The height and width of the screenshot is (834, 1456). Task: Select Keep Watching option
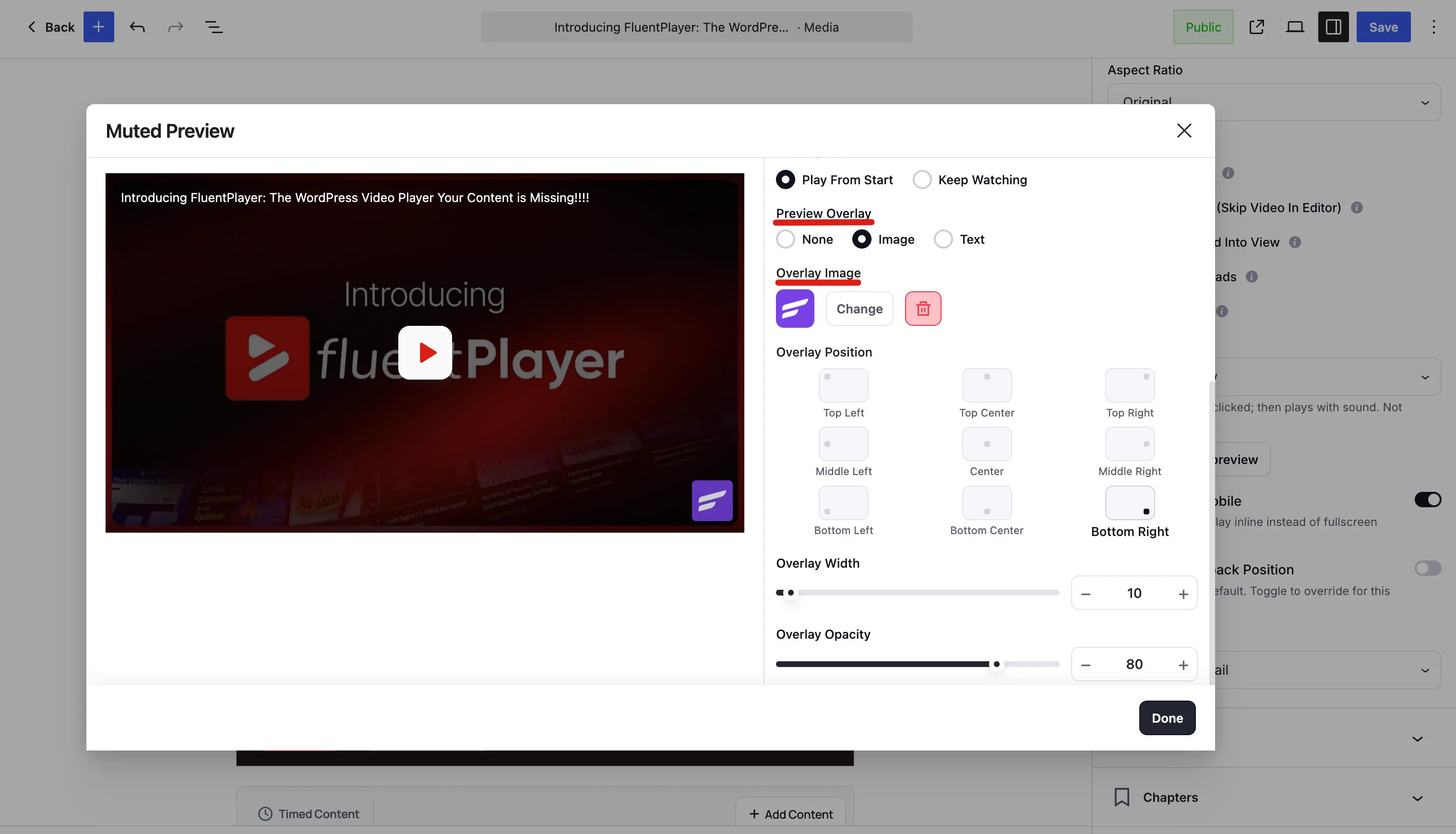click(970, 179)
